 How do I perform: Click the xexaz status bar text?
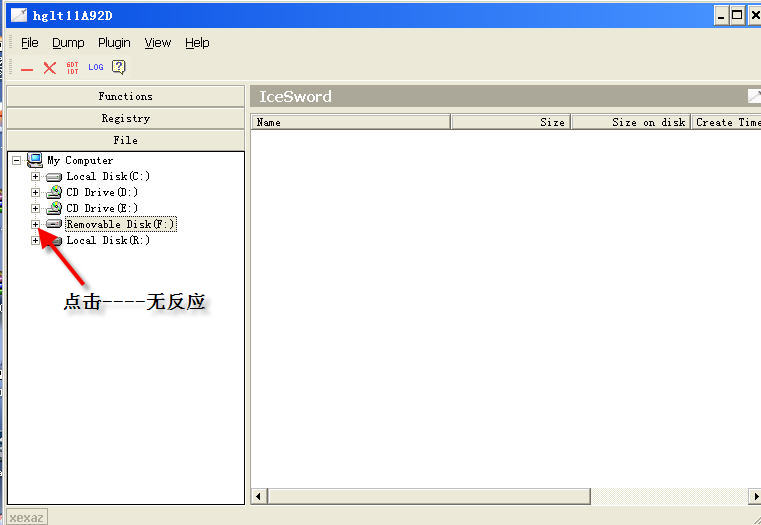click(27, 518)
